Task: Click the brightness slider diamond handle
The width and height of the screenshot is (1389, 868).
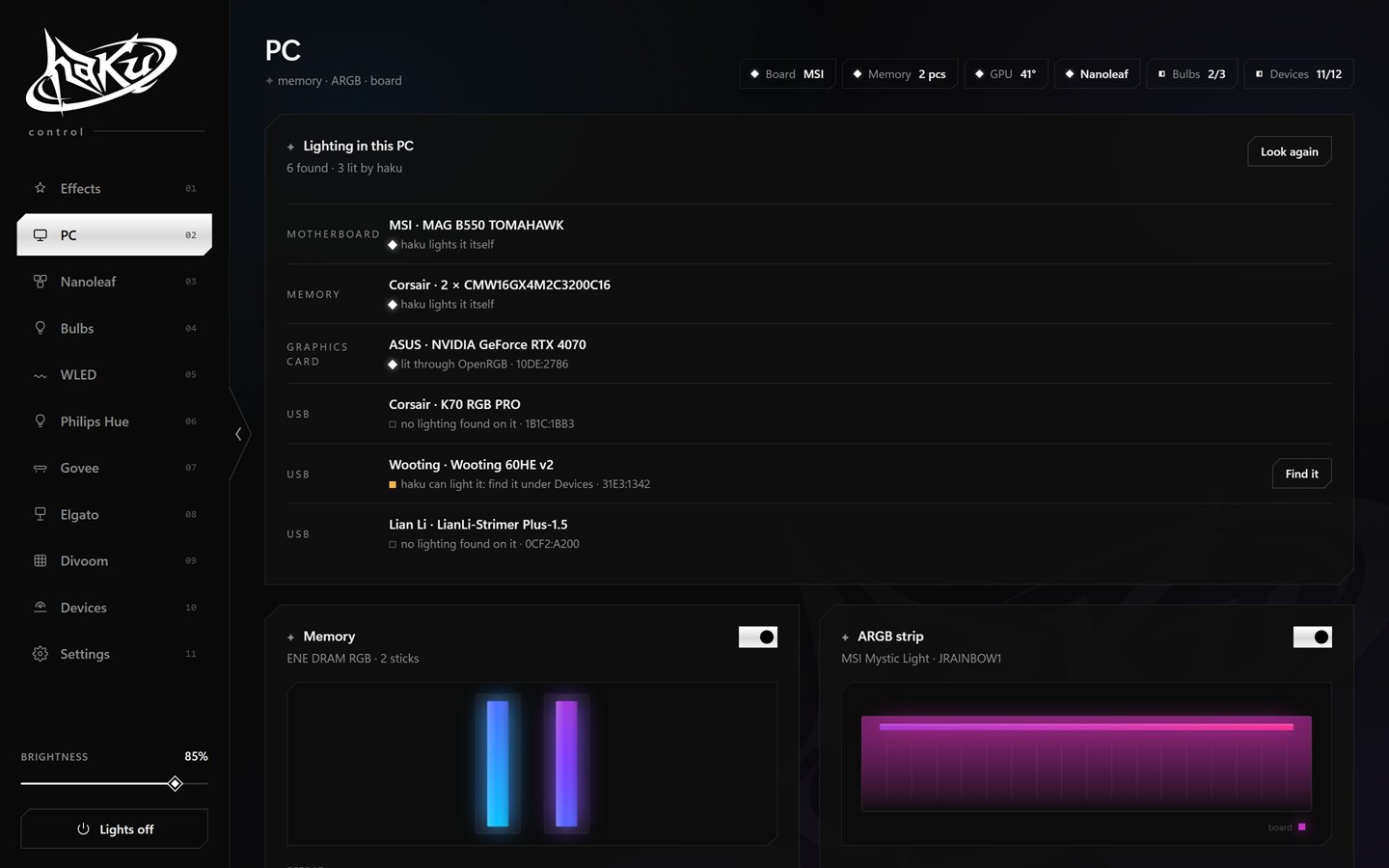Action: click(176, 783)
